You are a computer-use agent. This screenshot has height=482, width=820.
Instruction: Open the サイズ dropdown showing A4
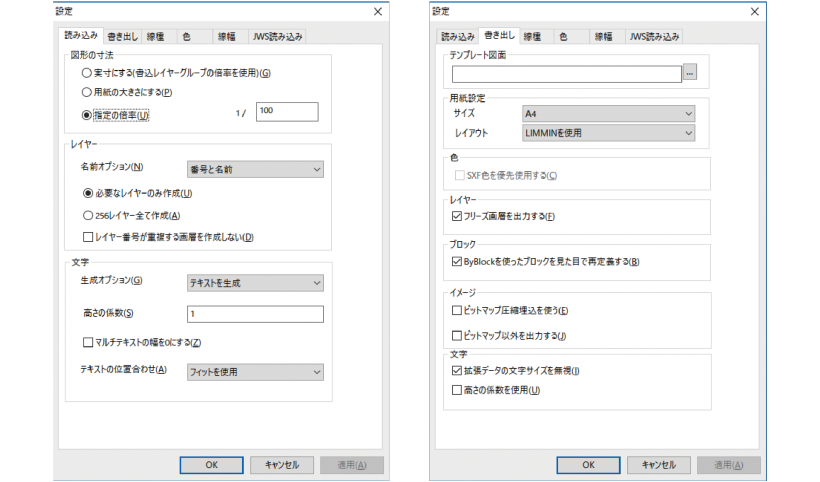[608, 113]
